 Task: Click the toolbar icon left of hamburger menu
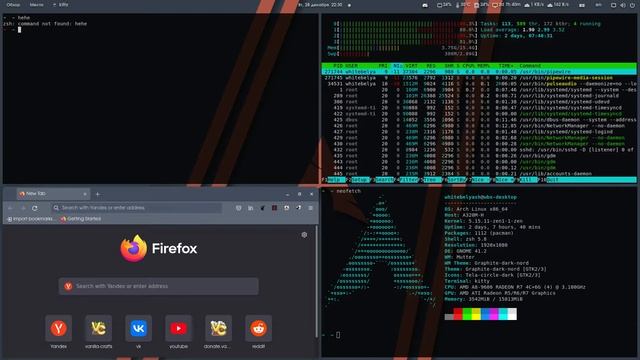pyautogui.click(x=299, y=208)
